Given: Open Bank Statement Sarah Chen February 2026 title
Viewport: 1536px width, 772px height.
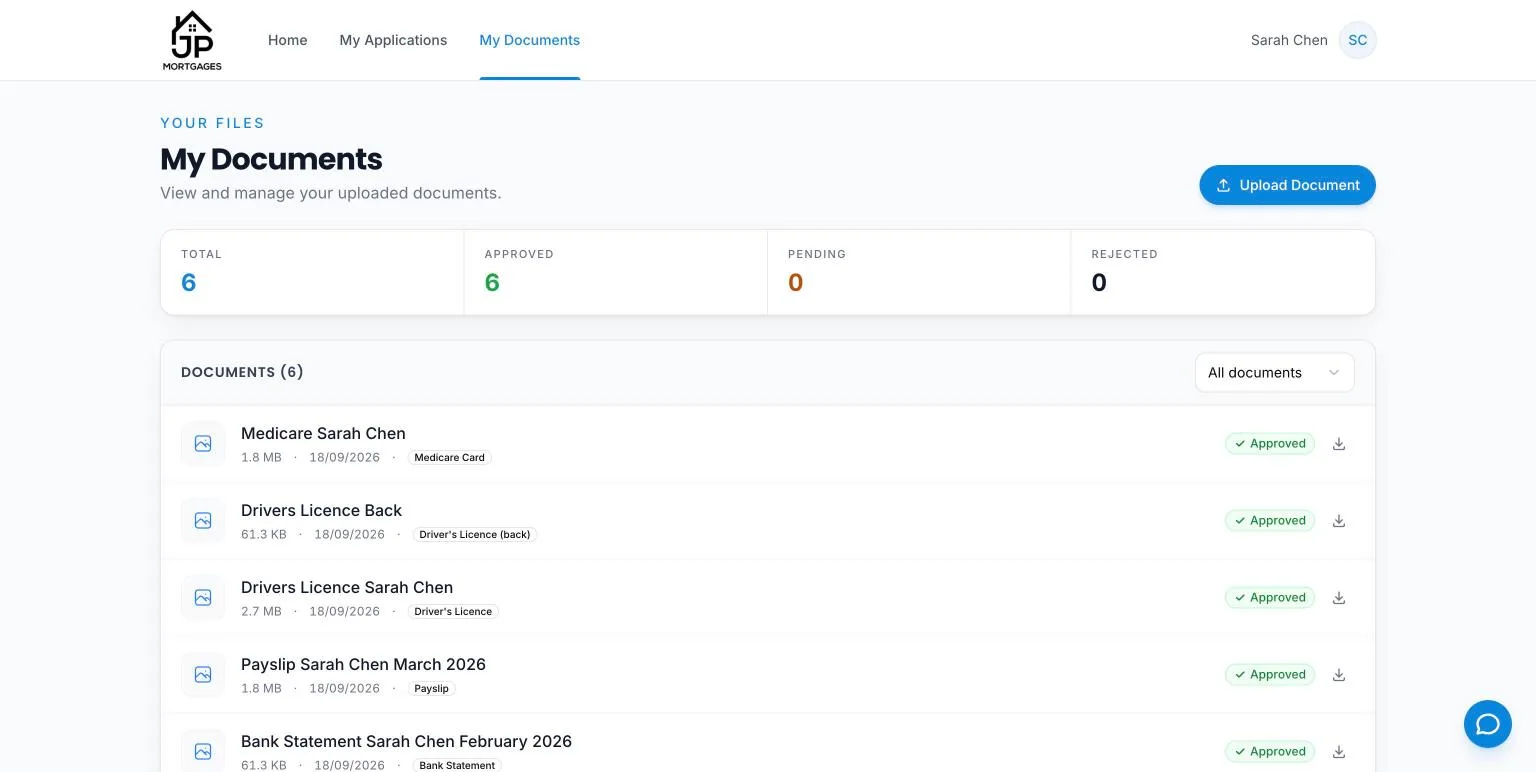Looking at the screenshot, I should coord(406,742).
